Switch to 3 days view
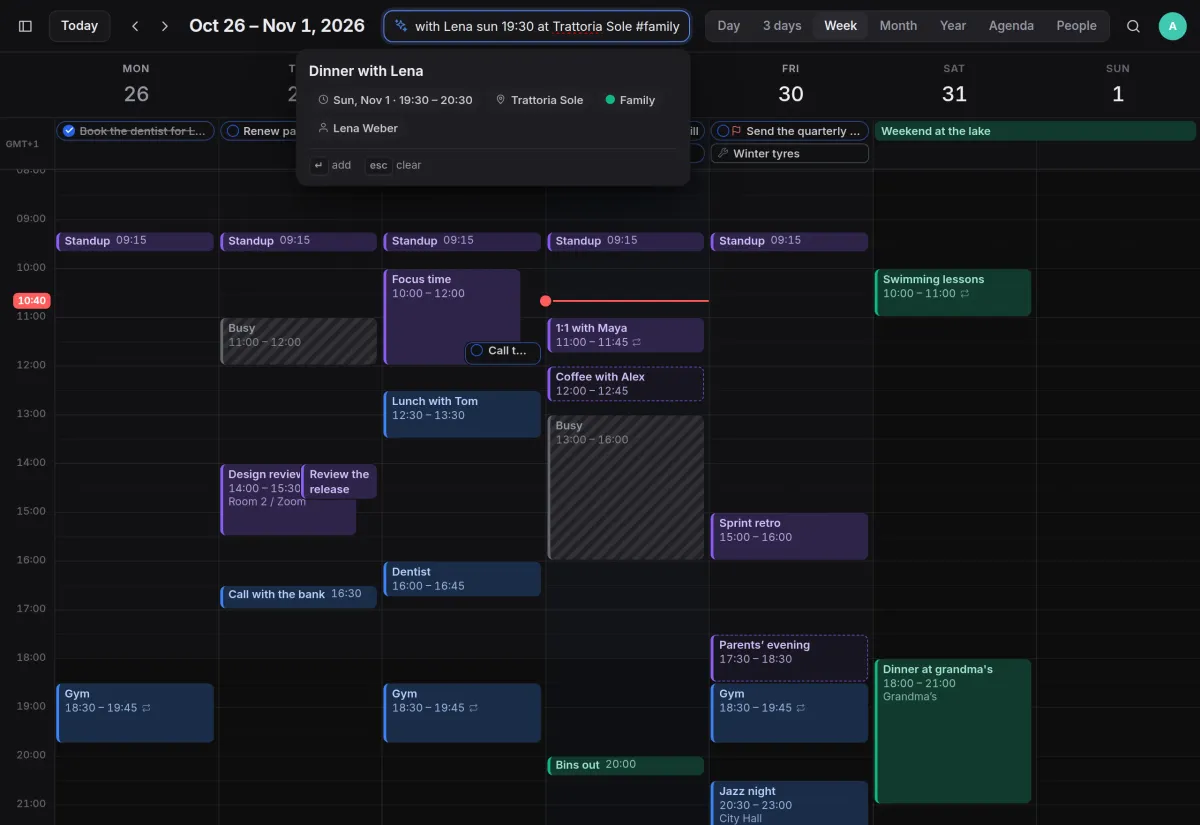1200x825 pixels. pos(781,26)
